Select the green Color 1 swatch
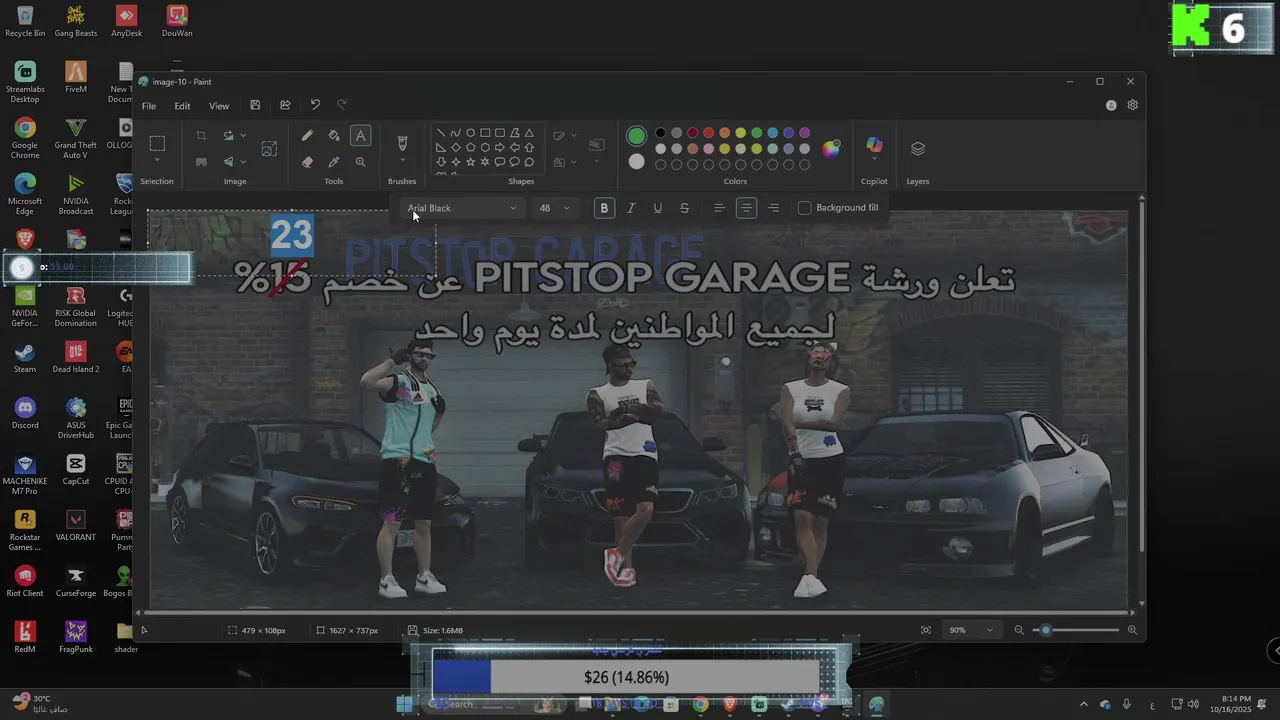This screenshot has height=720, width=1280. pos(636,136)
